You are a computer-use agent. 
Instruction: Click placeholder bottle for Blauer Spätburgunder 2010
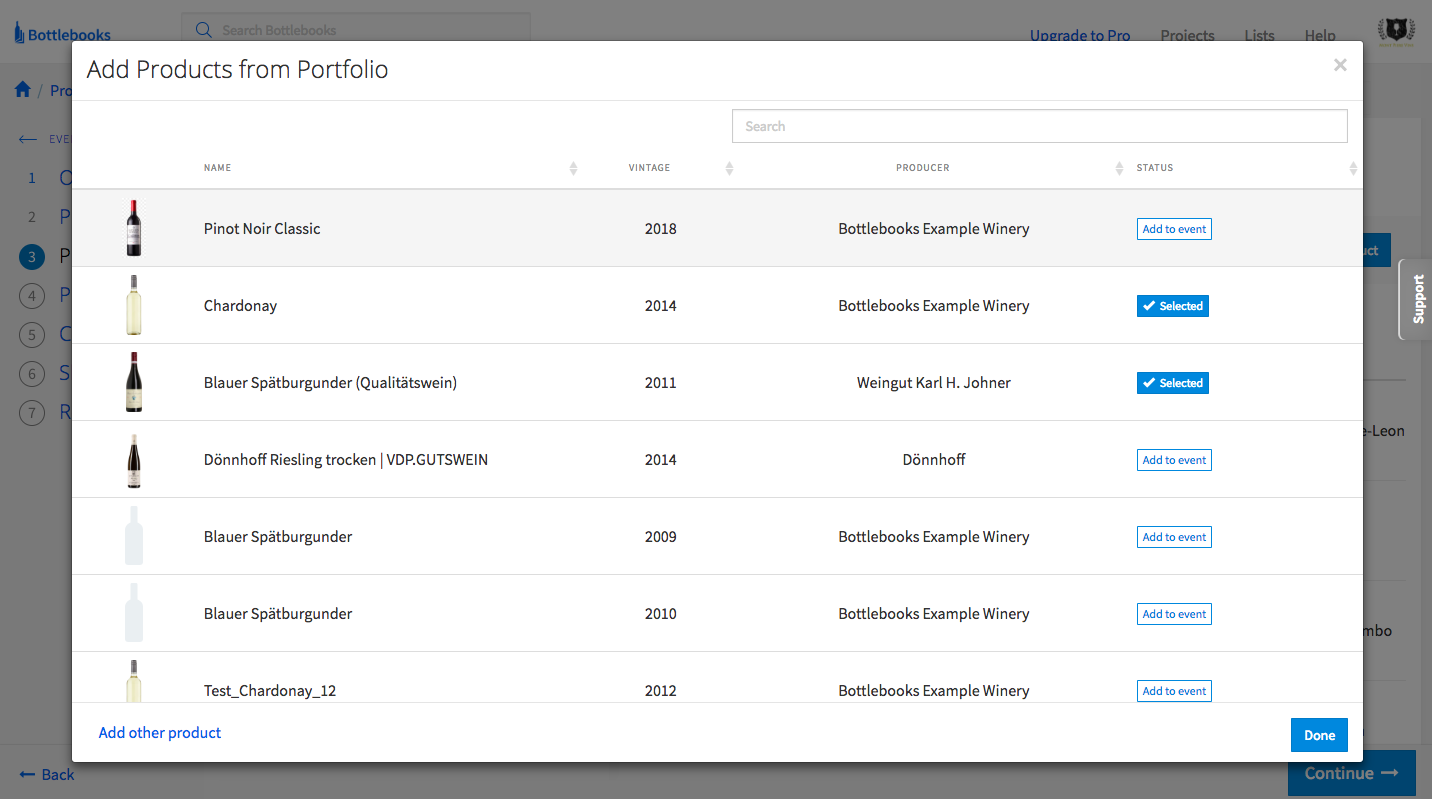tap(134, 613)
